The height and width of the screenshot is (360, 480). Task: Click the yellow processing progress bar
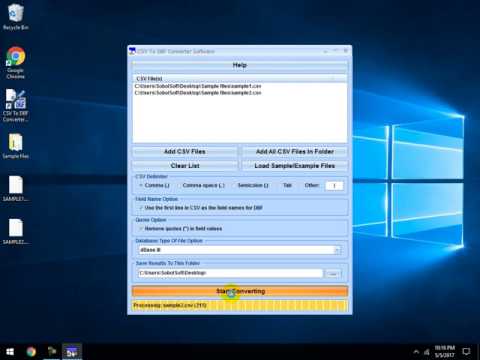[x=240, y=306]
